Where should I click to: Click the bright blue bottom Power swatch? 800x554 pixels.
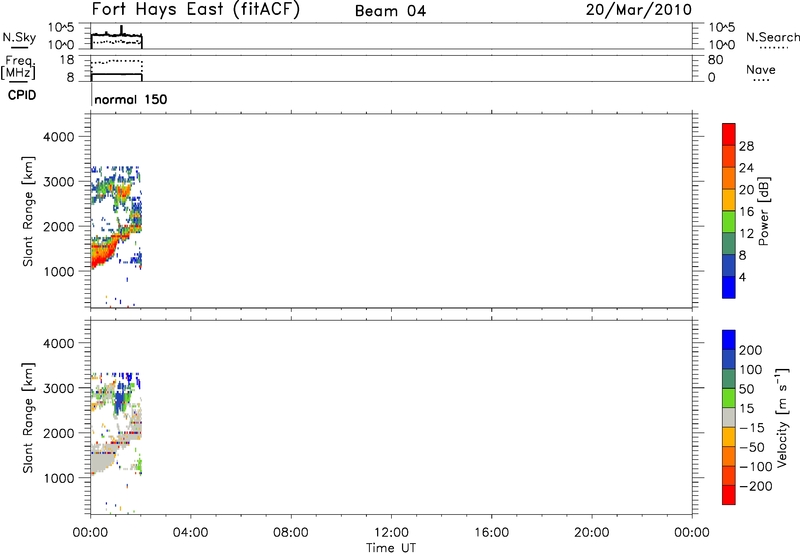coord(729,287)
